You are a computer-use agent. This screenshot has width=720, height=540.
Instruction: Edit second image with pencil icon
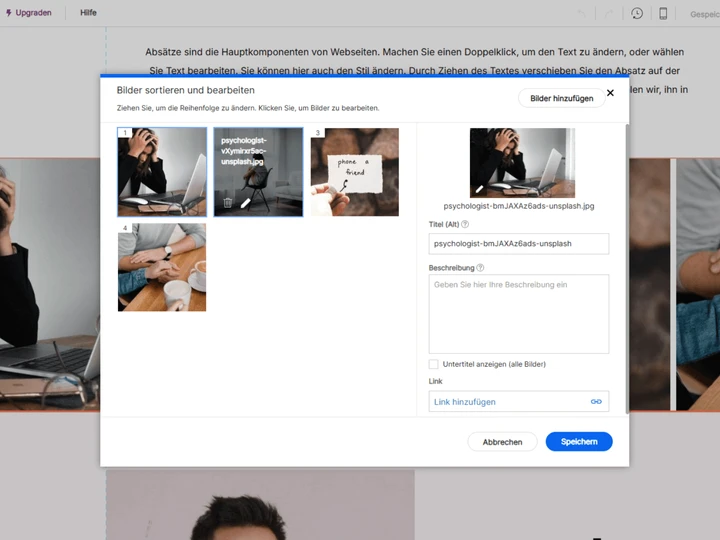pyautogui.click(x=246, y=202)
